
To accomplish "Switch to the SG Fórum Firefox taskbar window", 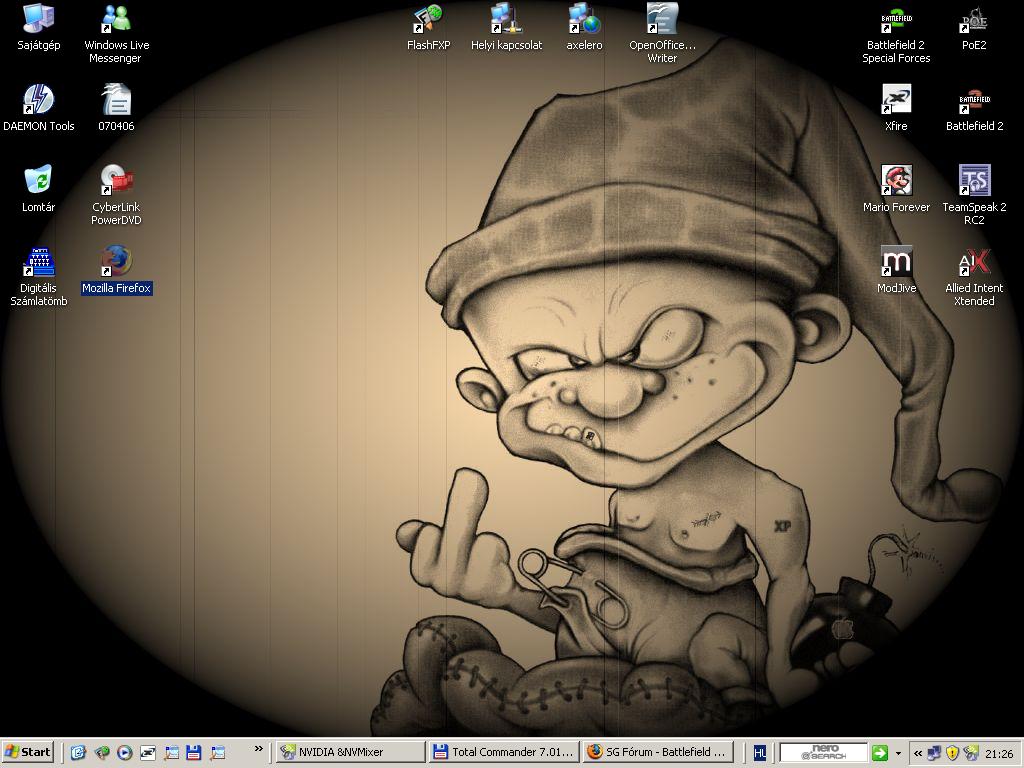I will pos(658,752).
